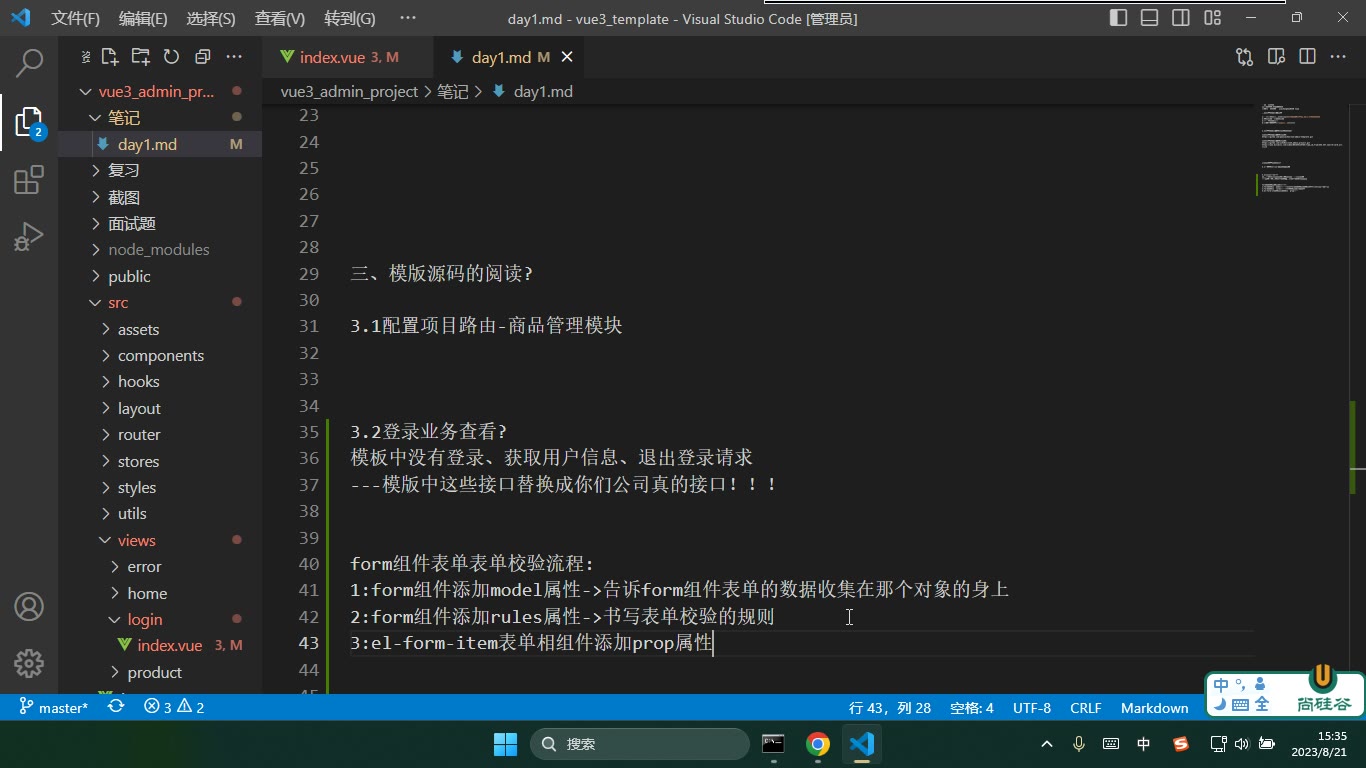Collapse all folders in explorer

(x=202, y=57)
